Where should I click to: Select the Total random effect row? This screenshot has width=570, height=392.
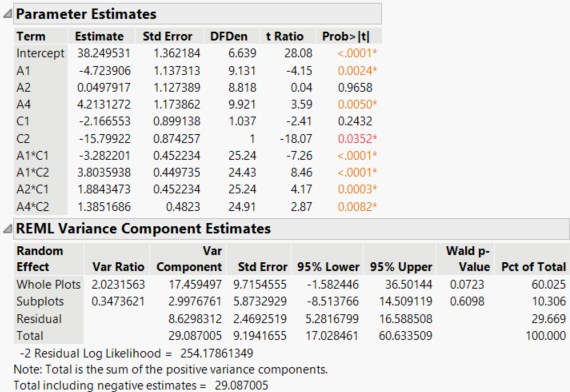29,335
